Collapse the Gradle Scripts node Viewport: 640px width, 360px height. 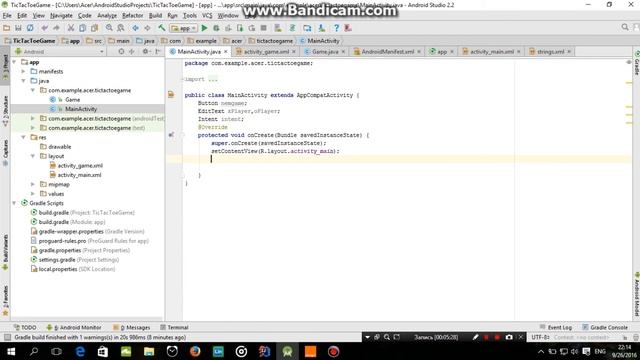[x=15, y=203]
